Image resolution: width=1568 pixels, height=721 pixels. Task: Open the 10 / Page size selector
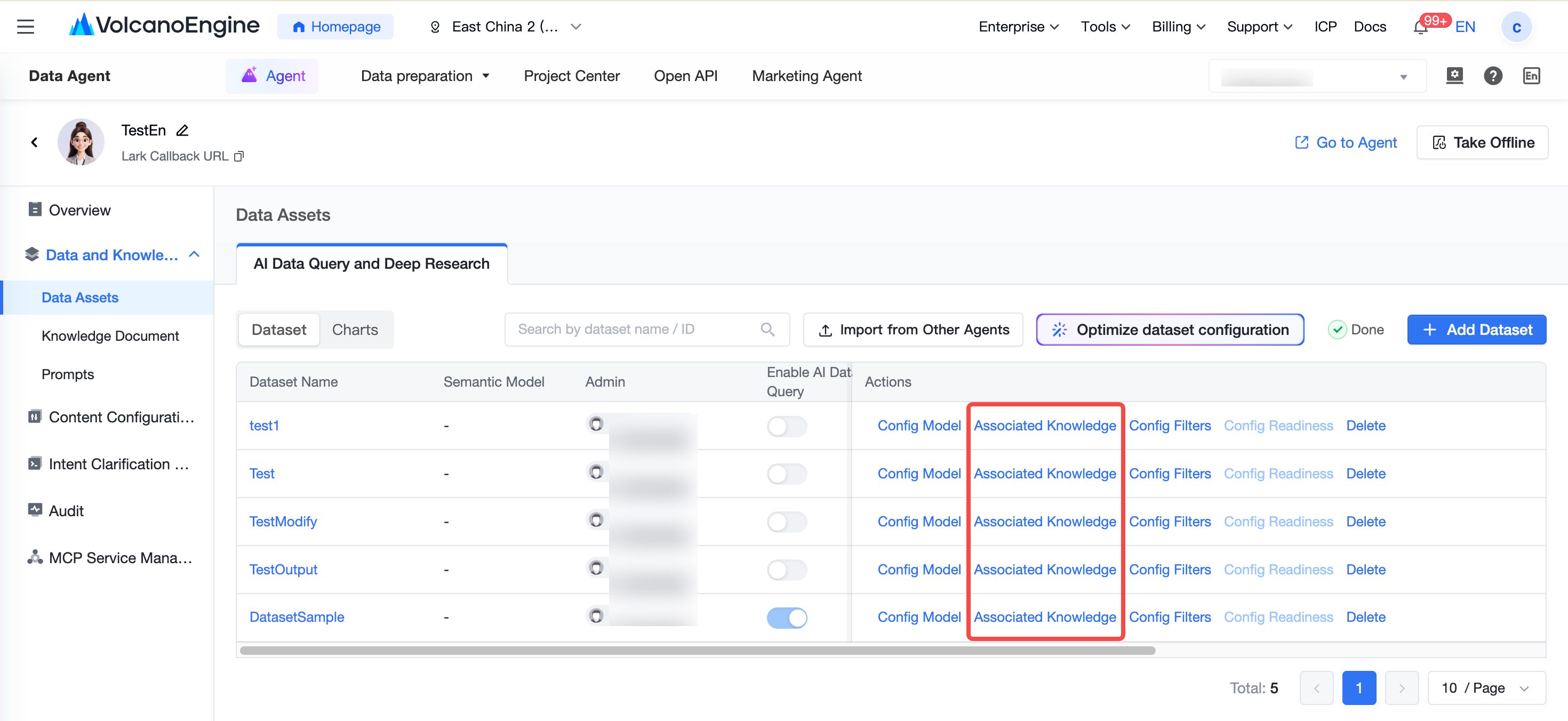point(1486,687)
